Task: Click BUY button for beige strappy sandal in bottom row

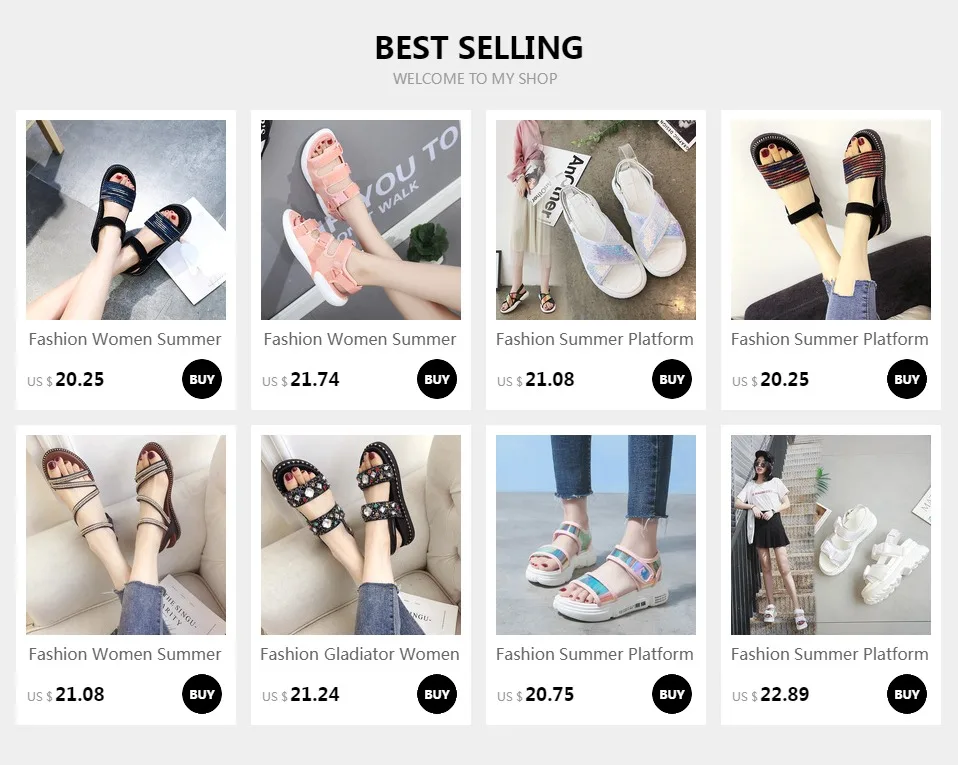Action: [202, 694]
